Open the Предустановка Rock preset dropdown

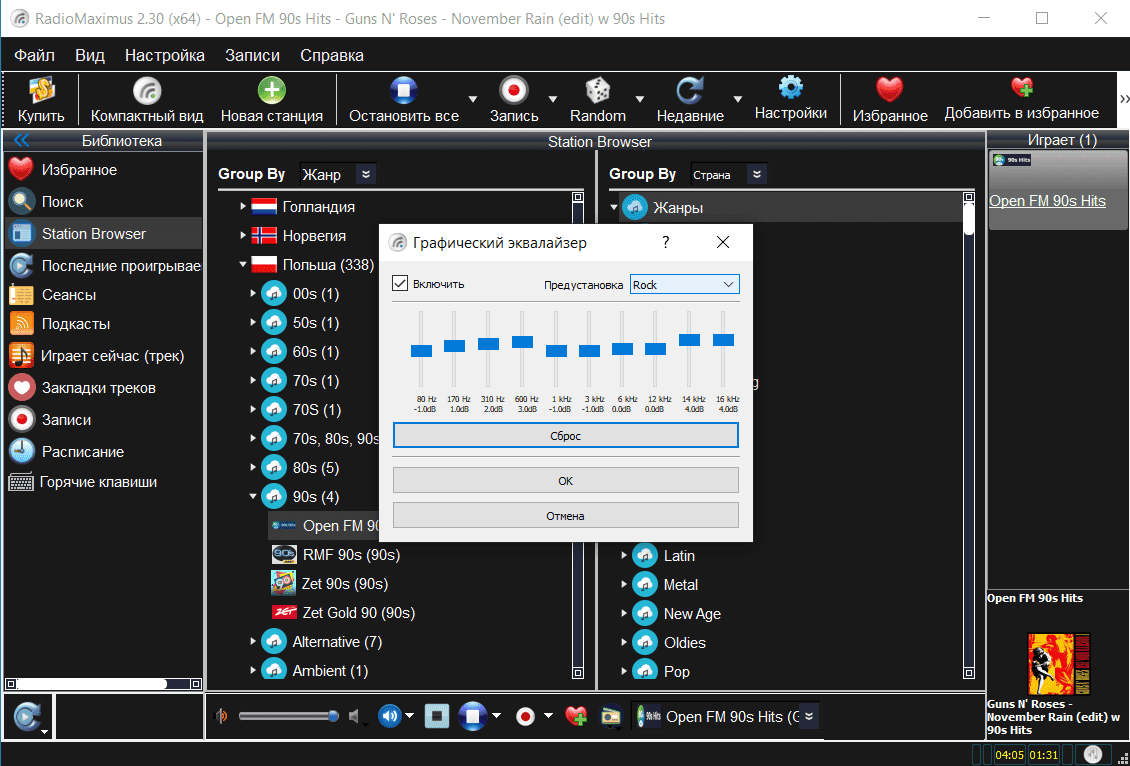click(x=684, y=285)
